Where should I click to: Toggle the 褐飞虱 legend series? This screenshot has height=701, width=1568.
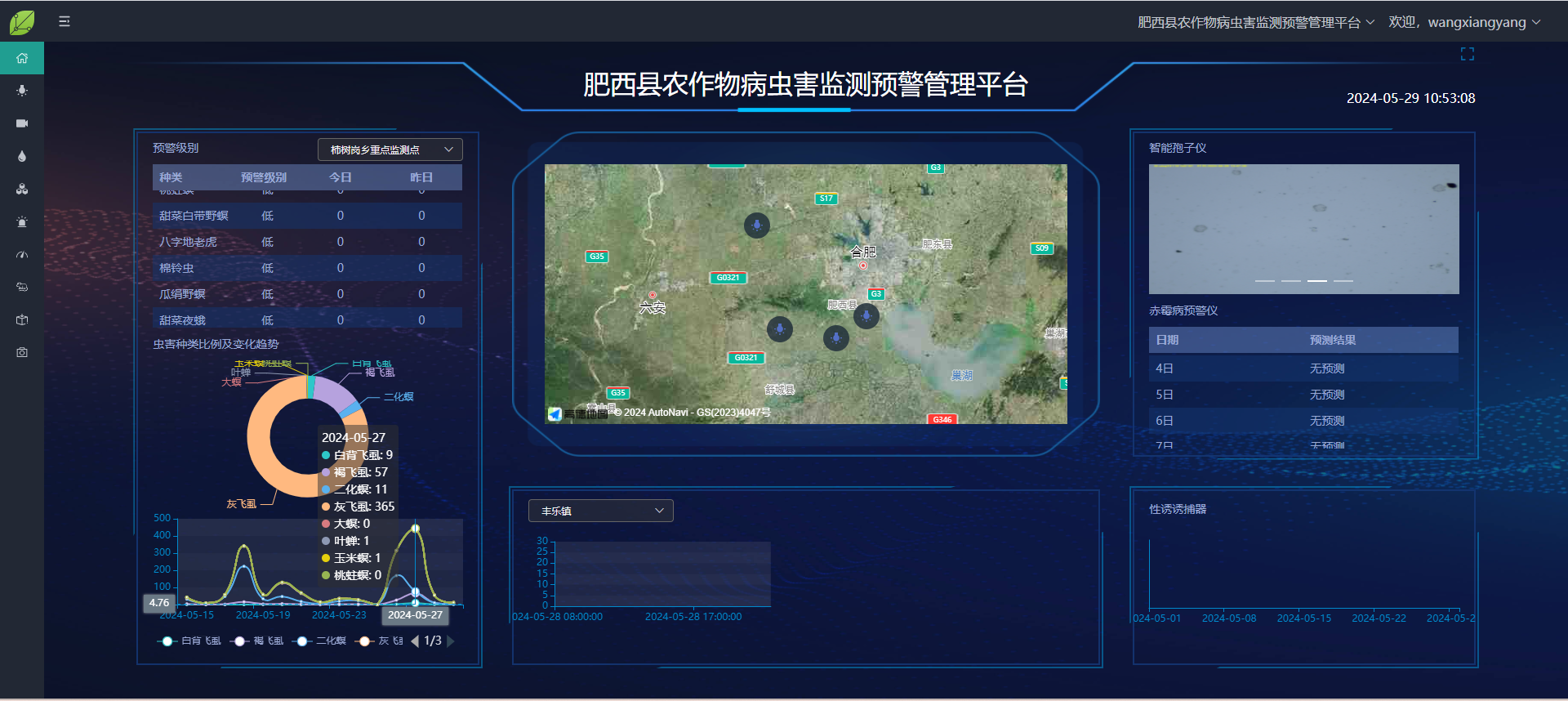(256, 641)
